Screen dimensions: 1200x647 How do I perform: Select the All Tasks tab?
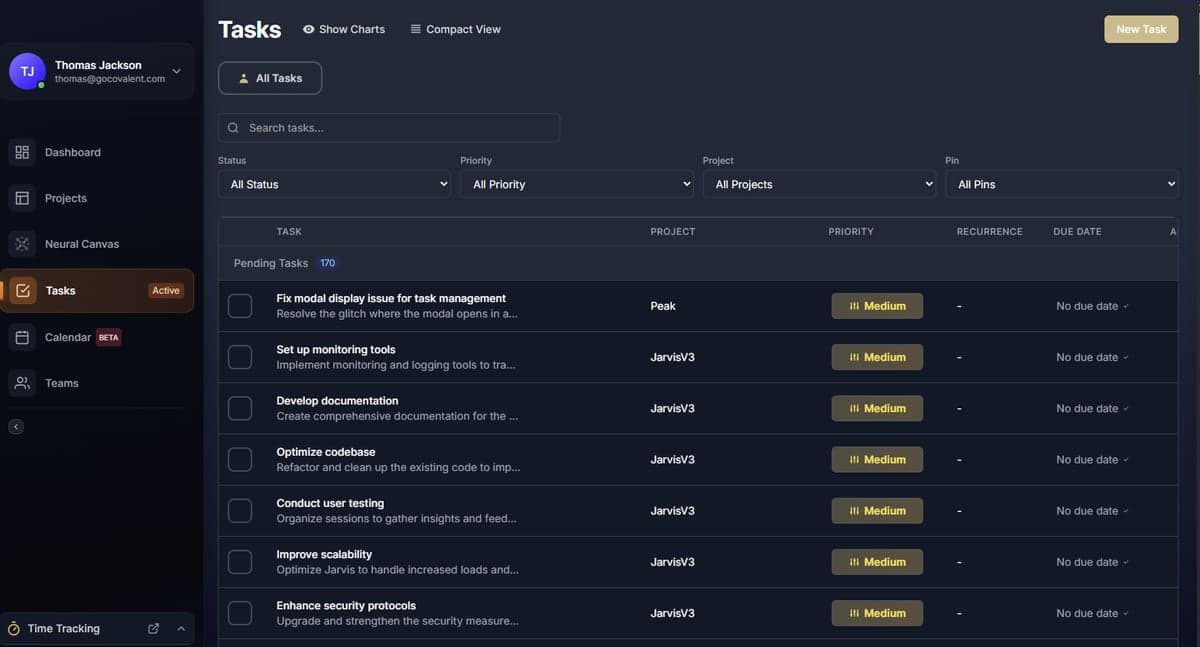pos(270,78)
